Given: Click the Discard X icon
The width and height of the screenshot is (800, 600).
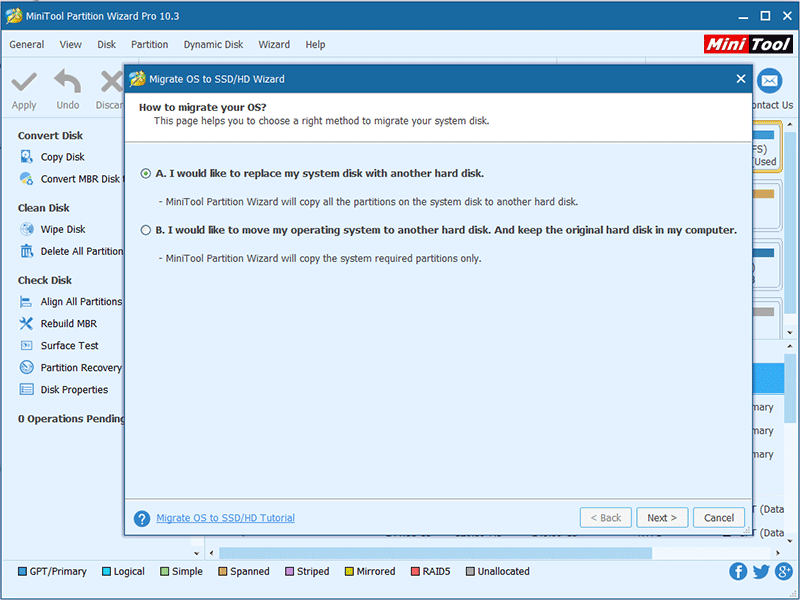Looking at the screenshot, I should tap(111, 82).
